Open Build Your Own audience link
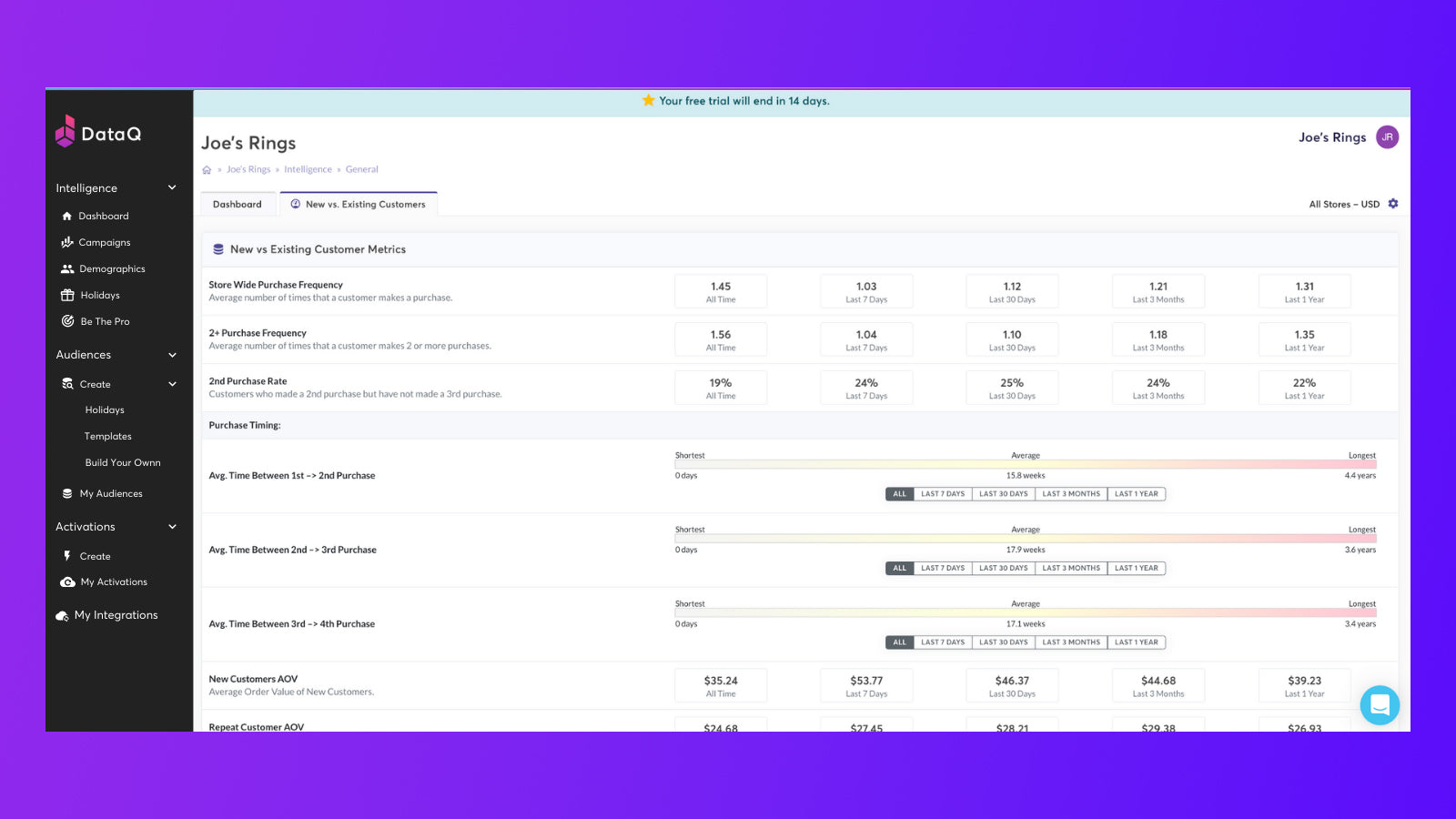The height and width of the screenshot is (819, 1456). 123,463
